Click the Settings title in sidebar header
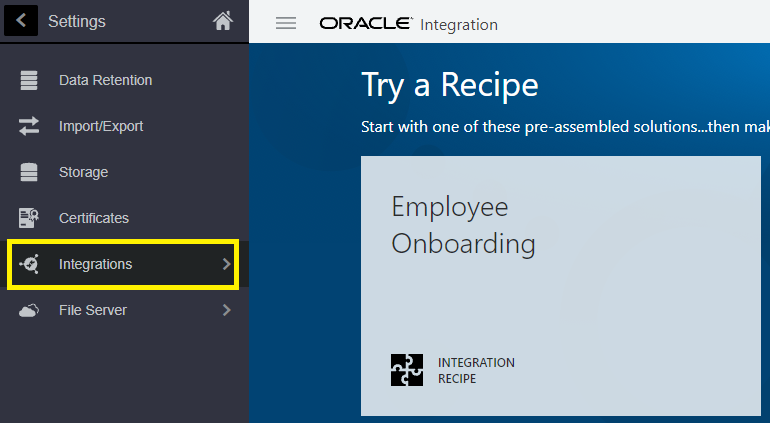Image resolution: width=770 pixels, height=423 pixels. 76,21
